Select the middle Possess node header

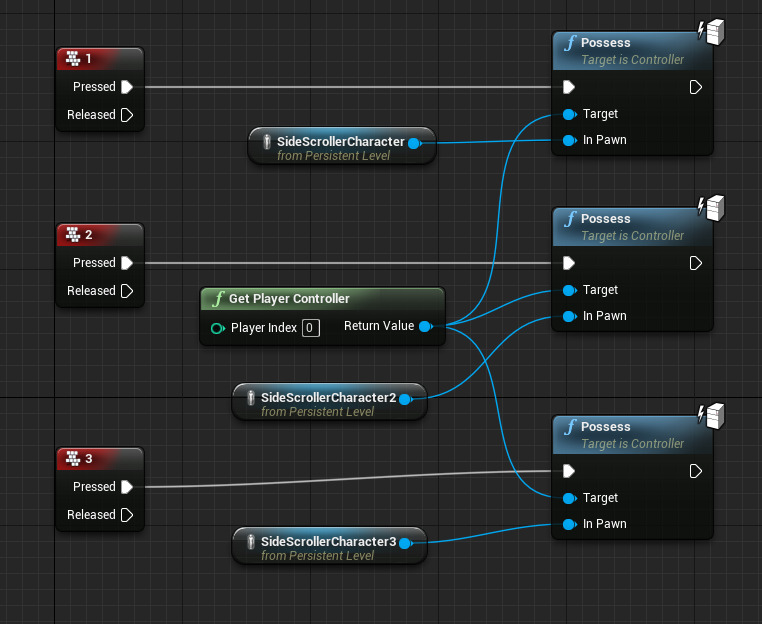[632, 227]
